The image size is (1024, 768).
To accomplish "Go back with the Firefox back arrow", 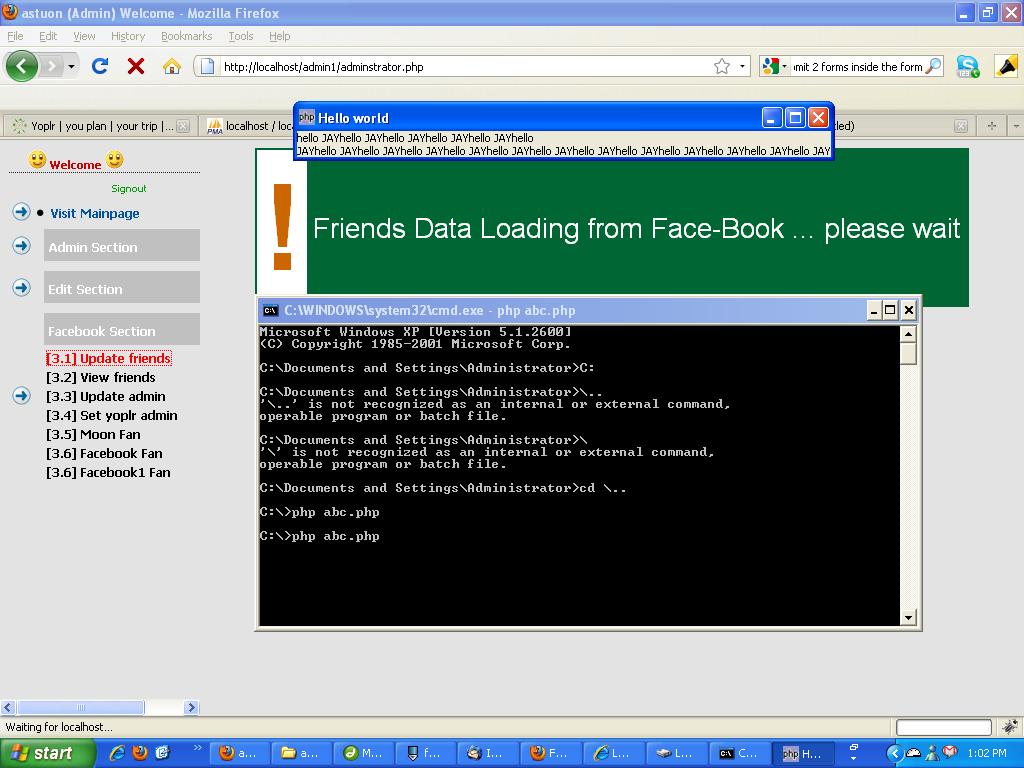I will coord(21,66).
